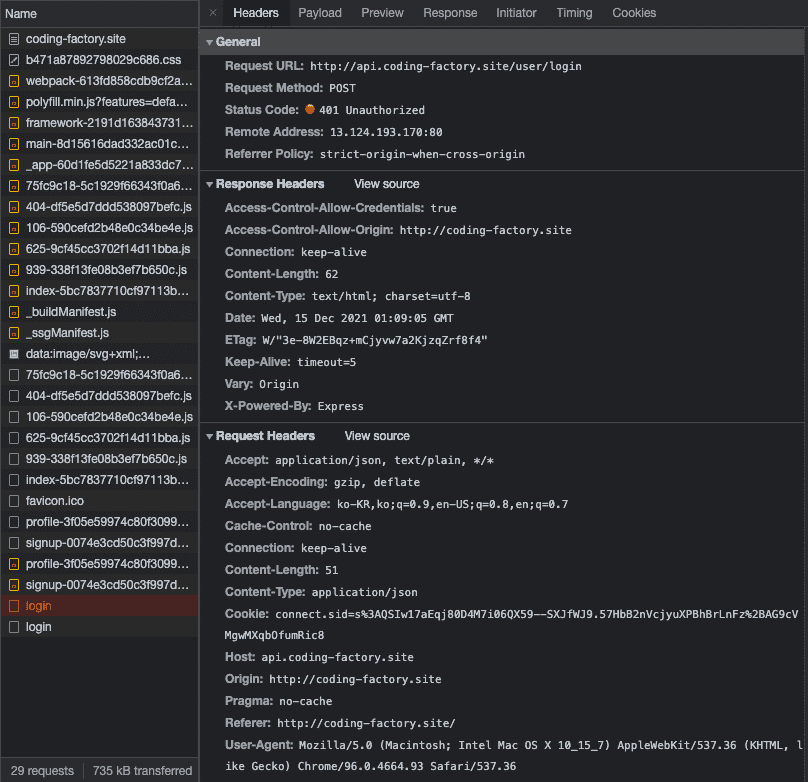808x782 pixels.
Task: Click the white file icon of profile-3f05e59974c80f3099
Action: [14, 522]
